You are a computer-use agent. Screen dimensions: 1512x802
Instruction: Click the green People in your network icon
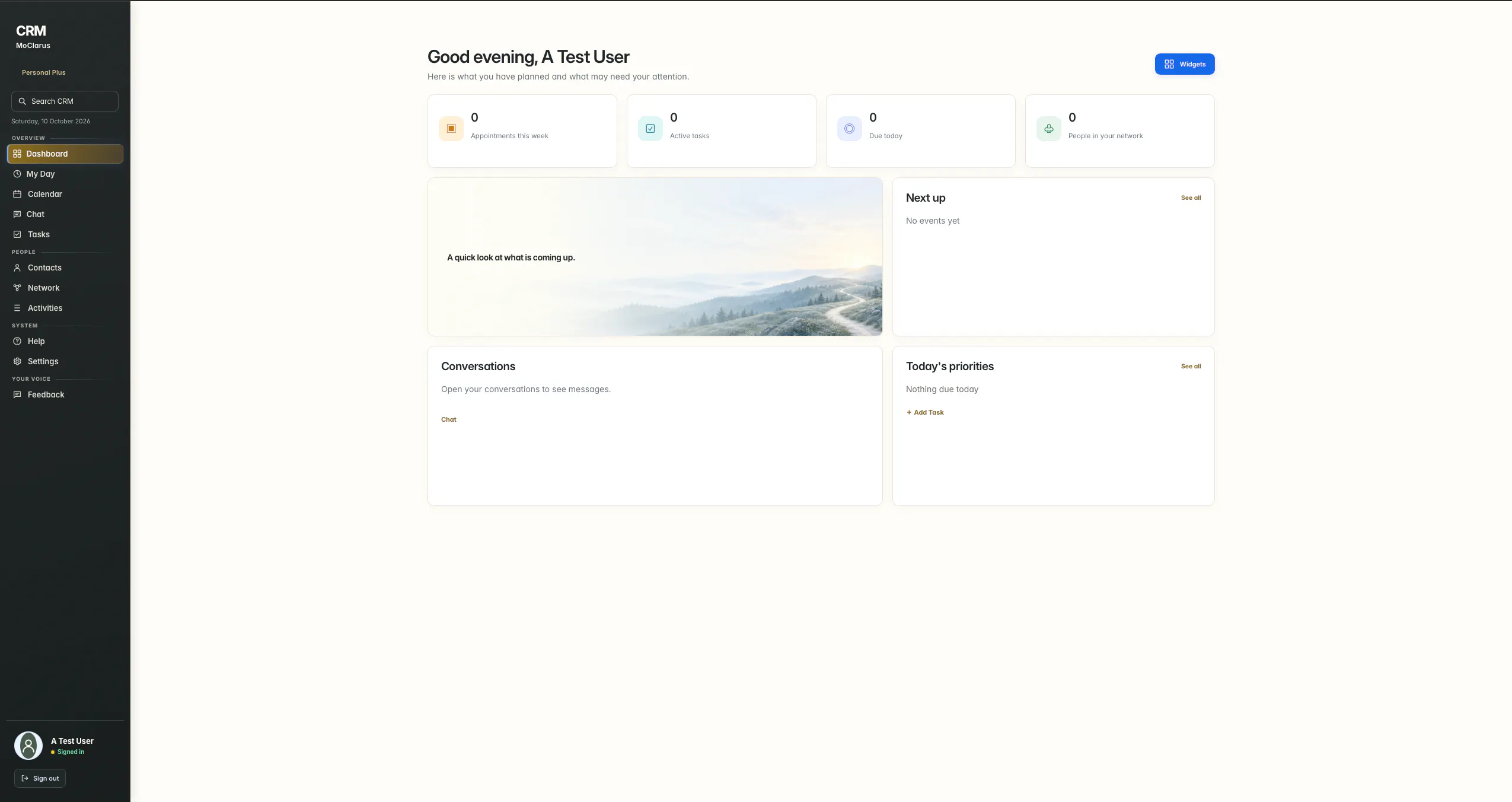[x=1049, y=129]
